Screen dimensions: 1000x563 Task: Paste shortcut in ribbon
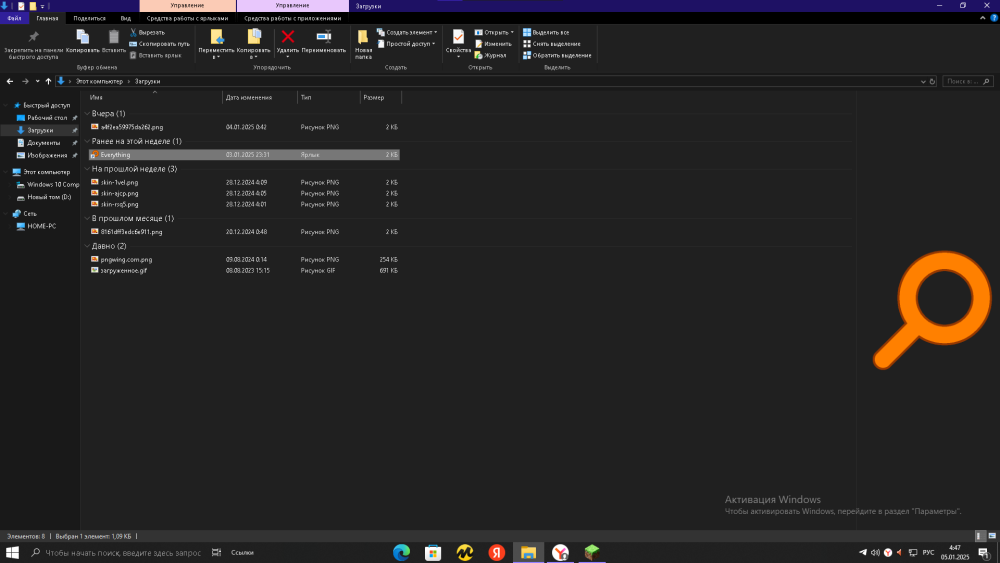(156, 55)
